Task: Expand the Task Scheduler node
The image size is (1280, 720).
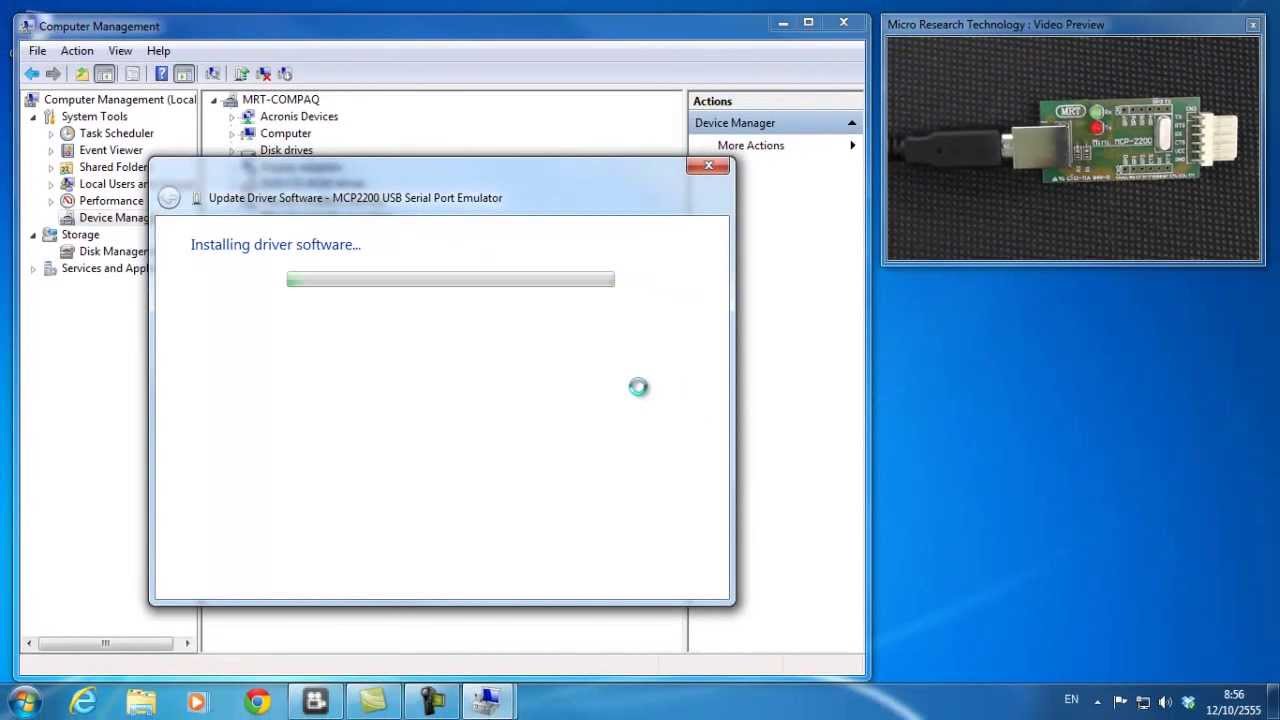Action: tap(51, 134)
